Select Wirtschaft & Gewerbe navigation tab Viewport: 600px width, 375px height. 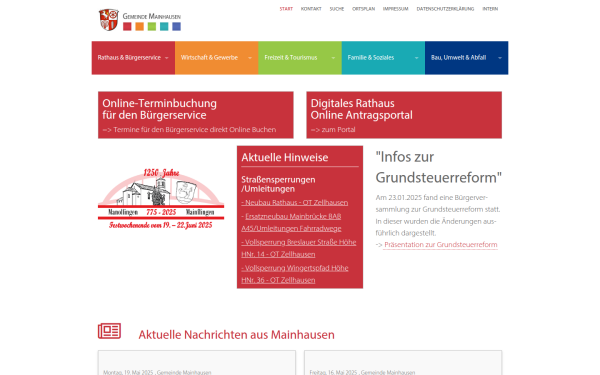pos(217,58)
